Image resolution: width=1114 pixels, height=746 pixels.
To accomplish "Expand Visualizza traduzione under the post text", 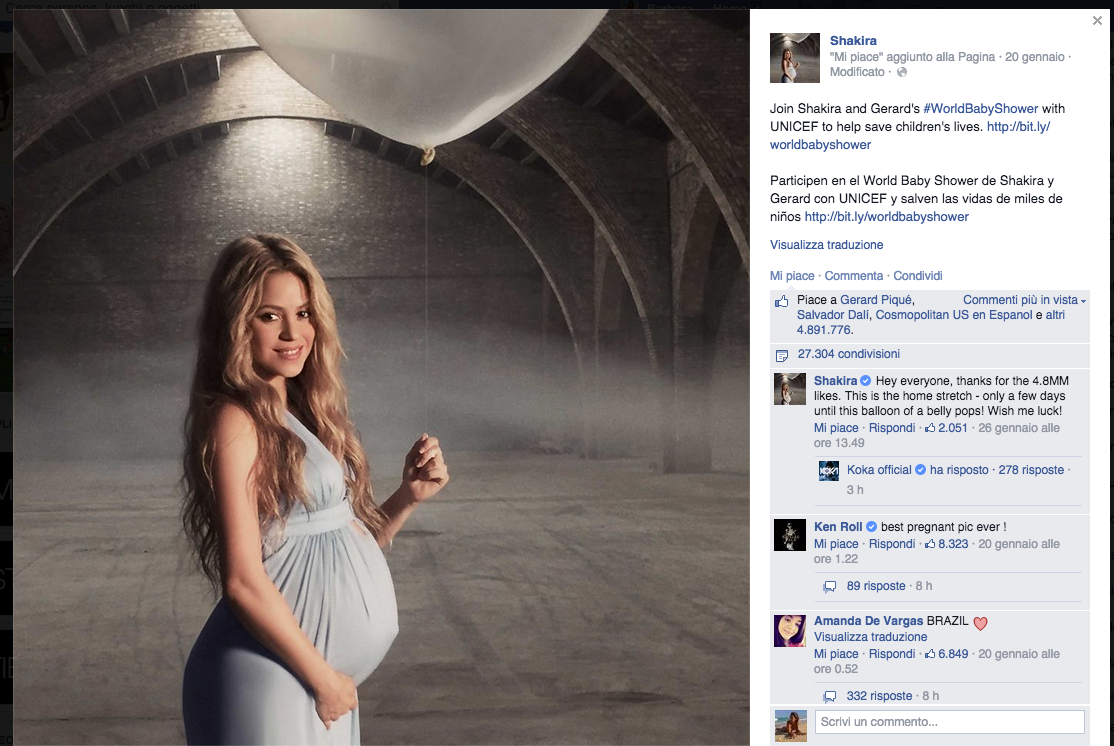I will [x=826, y=245].
